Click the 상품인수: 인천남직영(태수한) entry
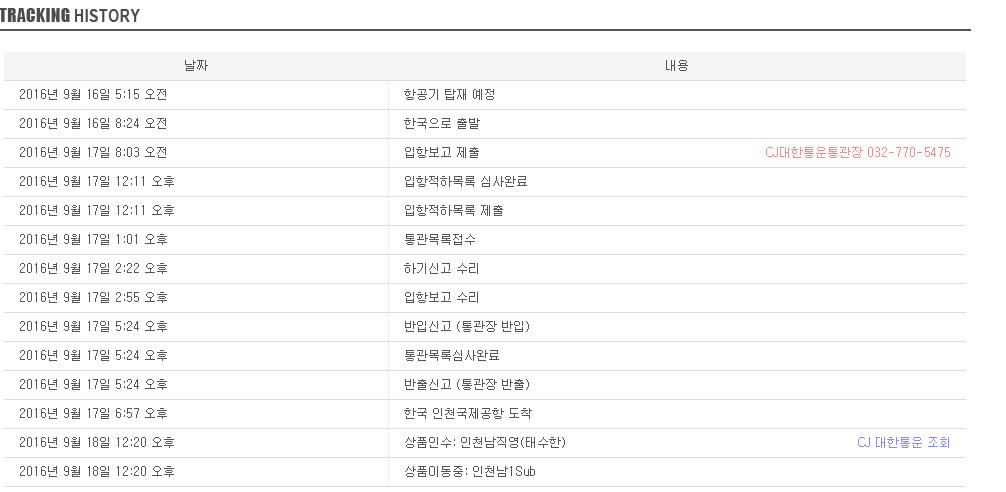Screen dimensions: 1006x492 (x=484, y=442)
